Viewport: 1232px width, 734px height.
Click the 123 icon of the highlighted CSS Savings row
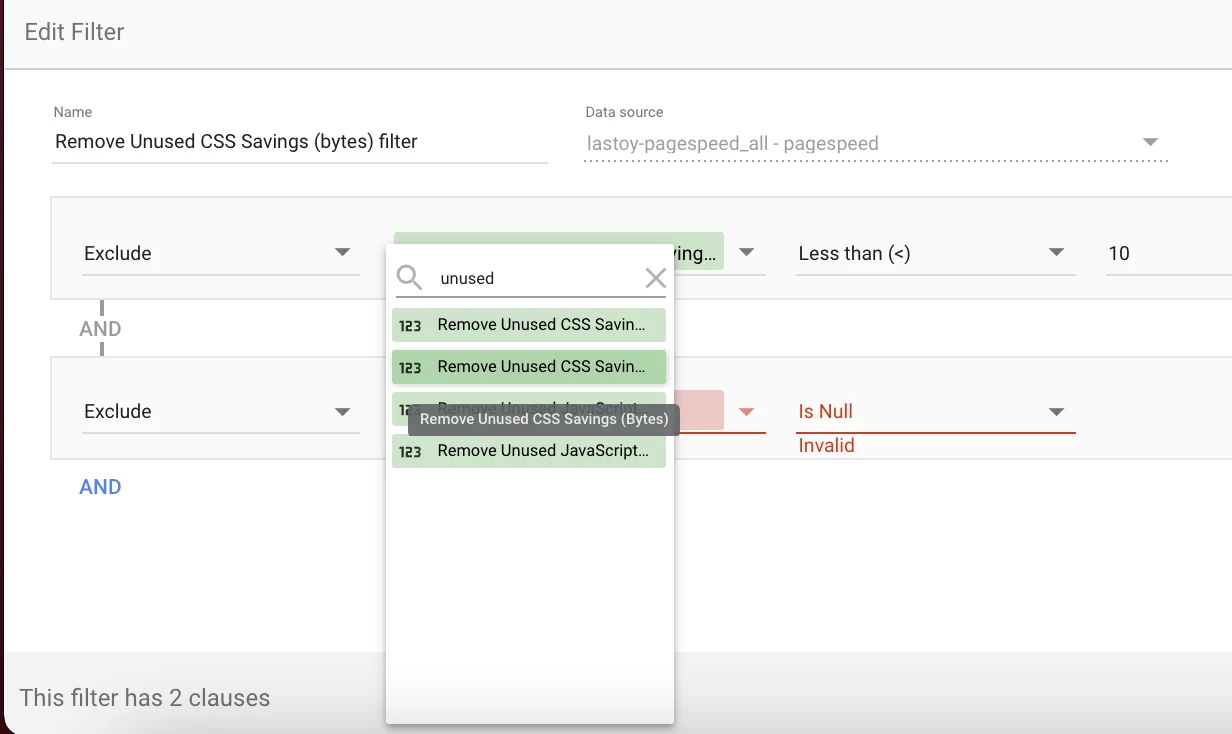[410, 367]
